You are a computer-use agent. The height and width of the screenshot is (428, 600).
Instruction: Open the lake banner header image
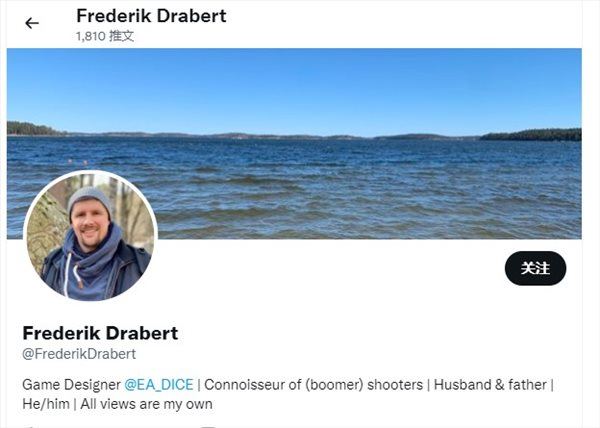pos(294,143)
